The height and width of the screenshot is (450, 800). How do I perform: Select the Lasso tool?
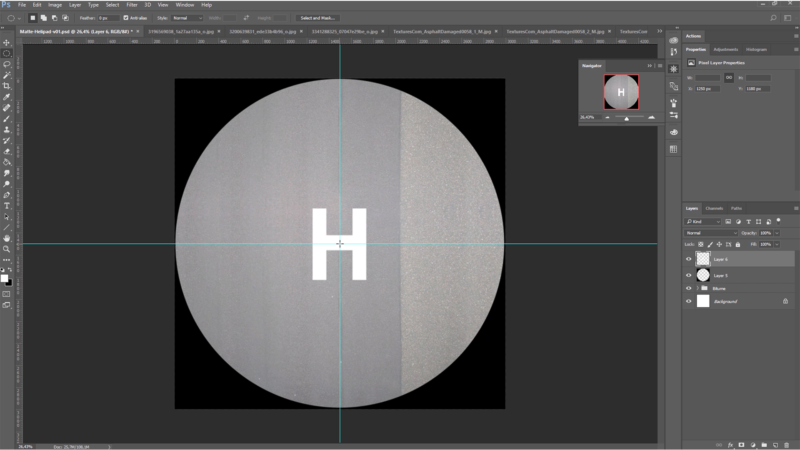coord(7,64)
